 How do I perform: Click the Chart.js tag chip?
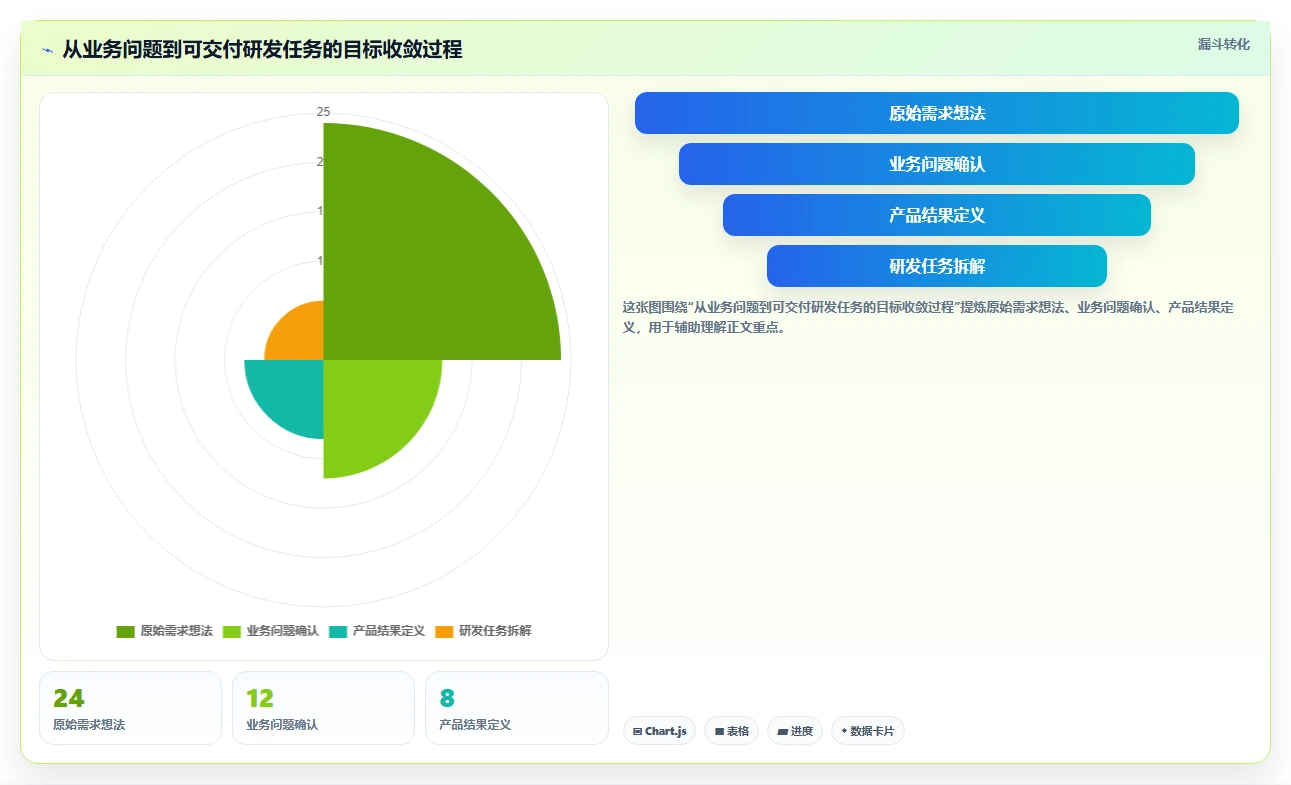pos(660,731)
